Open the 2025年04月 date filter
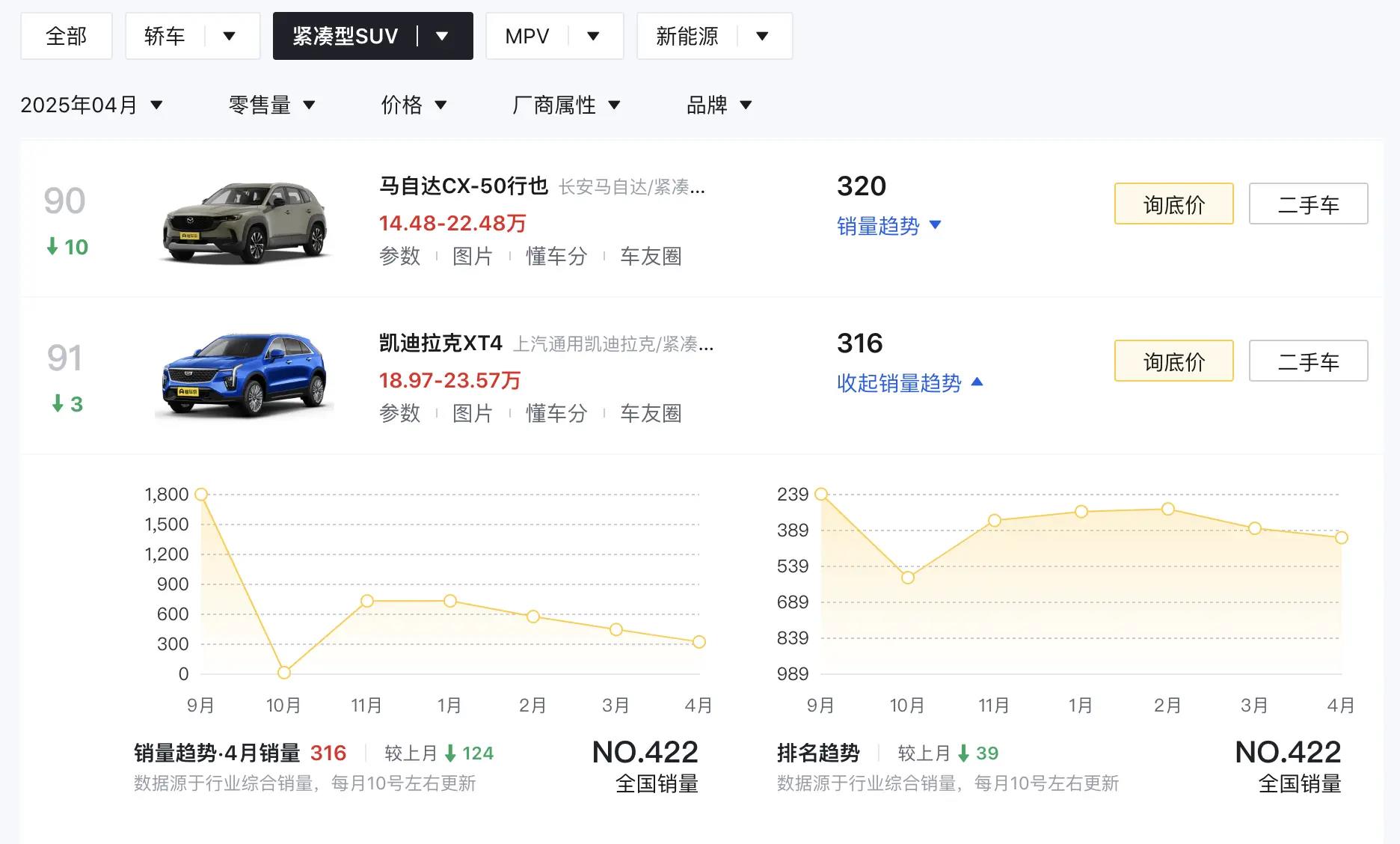1400x844 pixels. [91, 105]
